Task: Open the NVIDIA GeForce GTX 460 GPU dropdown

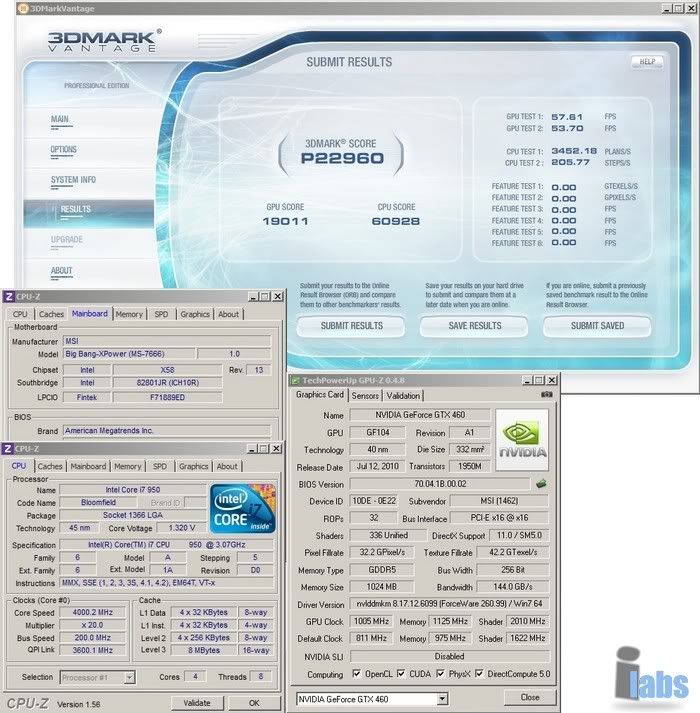Action: pyautogui.click(x=441, y=698)
